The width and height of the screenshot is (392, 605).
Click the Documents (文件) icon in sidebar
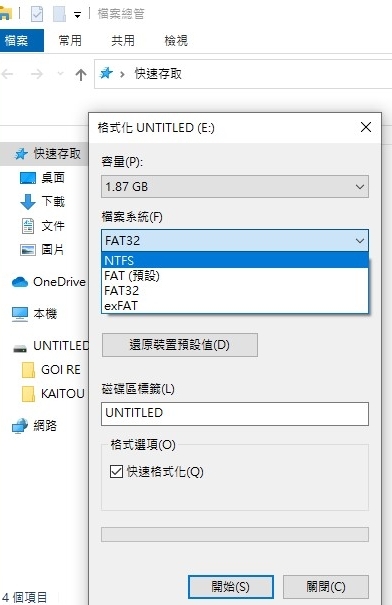pos(28,226)
